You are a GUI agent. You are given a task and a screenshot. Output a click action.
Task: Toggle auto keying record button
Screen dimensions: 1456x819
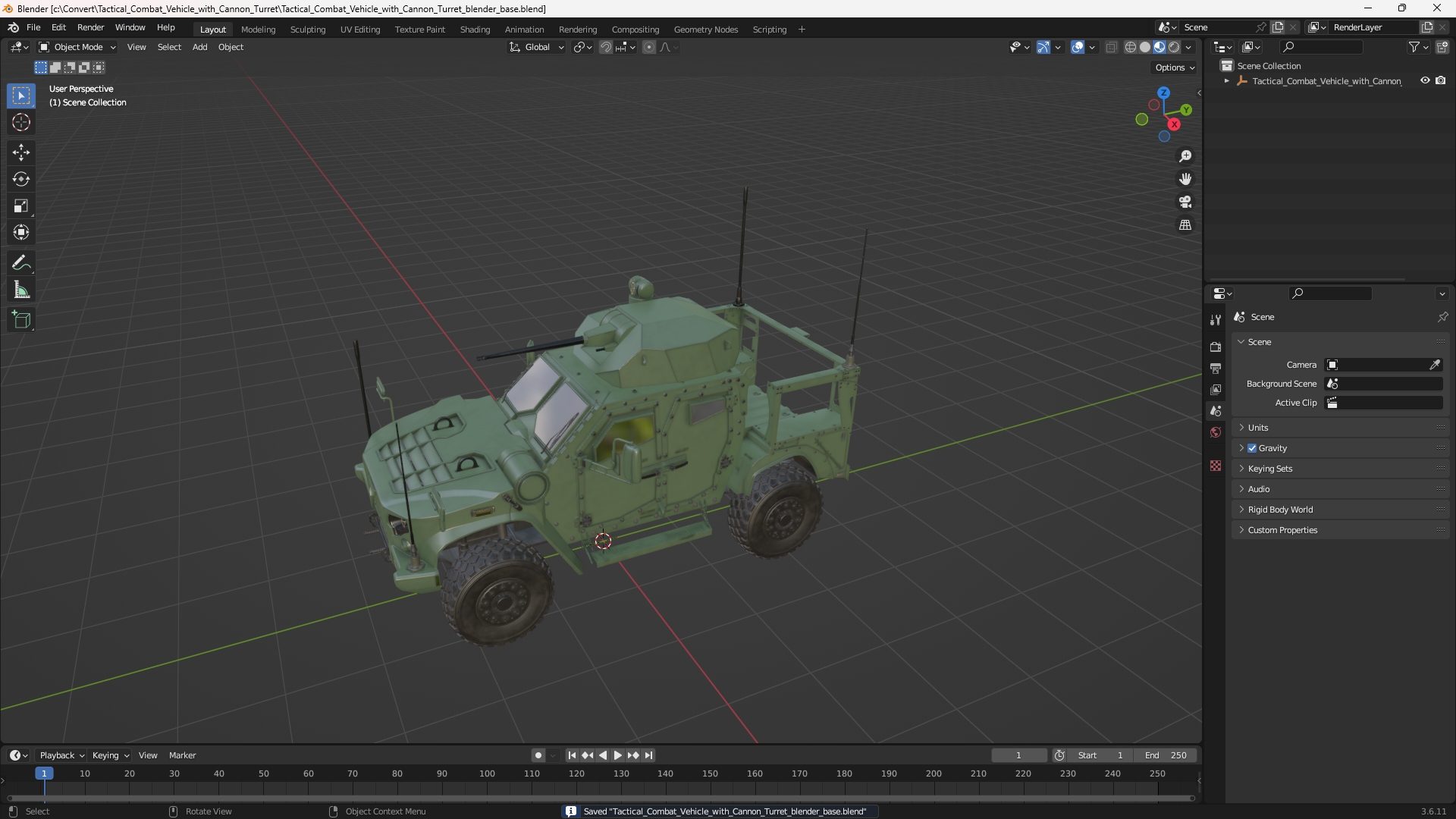pos(538,755)
